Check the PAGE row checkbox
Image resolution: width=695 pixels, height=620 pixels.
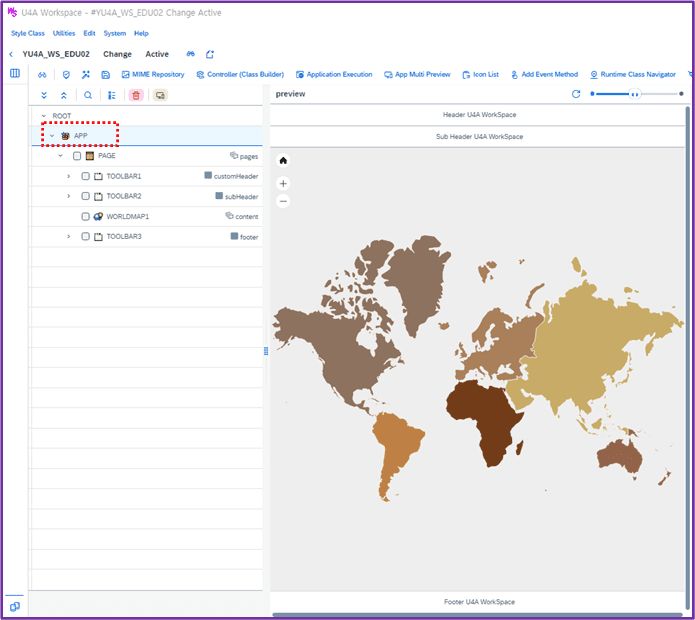(x=77, y=156)
